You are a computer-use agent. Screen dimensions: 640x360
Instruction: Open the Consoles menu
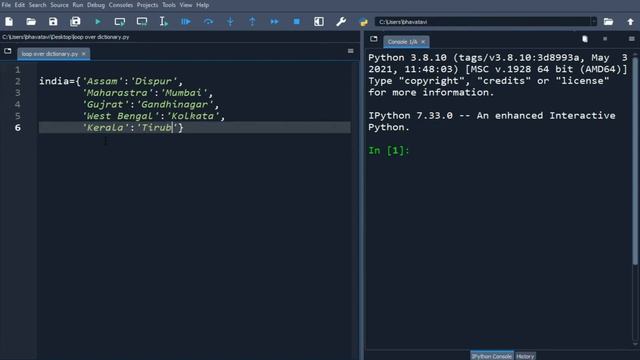[x=121, y=5]
